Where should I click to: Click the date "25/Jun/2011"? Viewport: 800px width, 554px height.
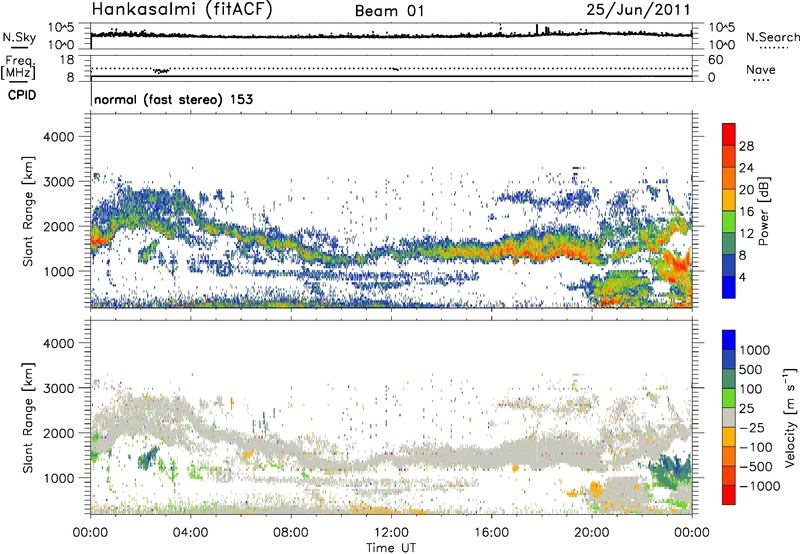click(x=638, y=10)
